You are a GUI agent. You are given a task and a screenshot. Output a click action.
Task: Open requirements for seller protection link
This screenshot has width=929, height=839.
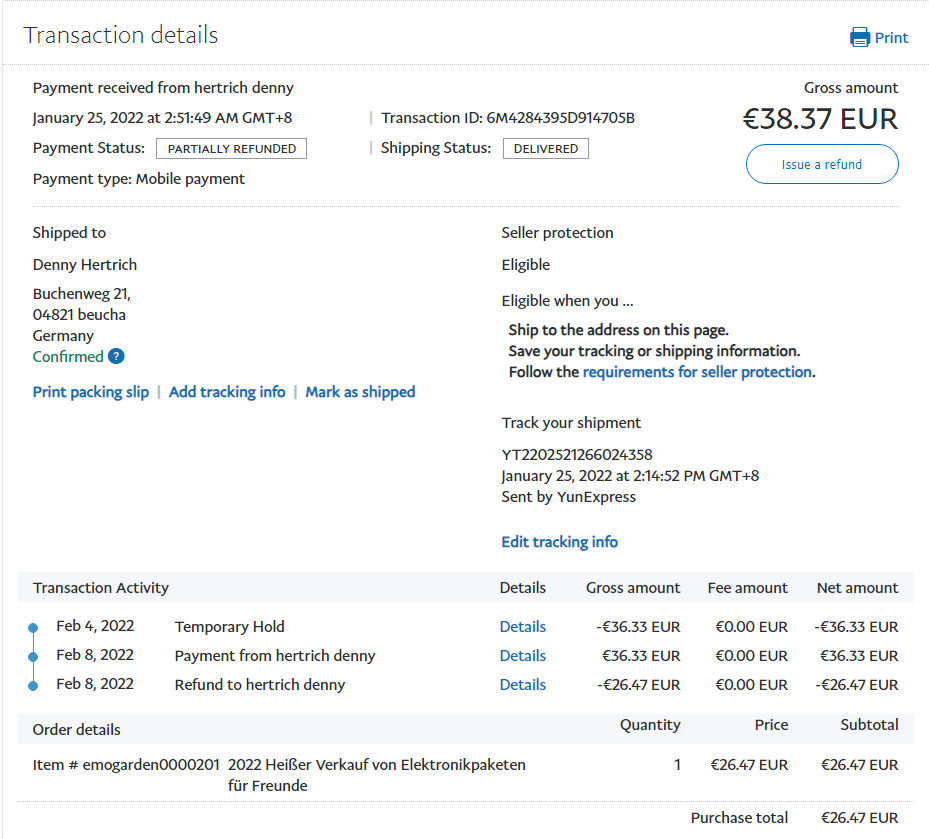tap(697, 372)
